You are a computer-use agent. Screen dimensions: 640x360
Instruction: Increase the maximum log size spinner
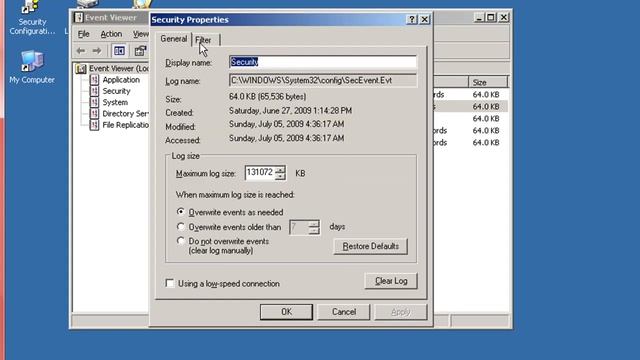(x=280, y=169)
